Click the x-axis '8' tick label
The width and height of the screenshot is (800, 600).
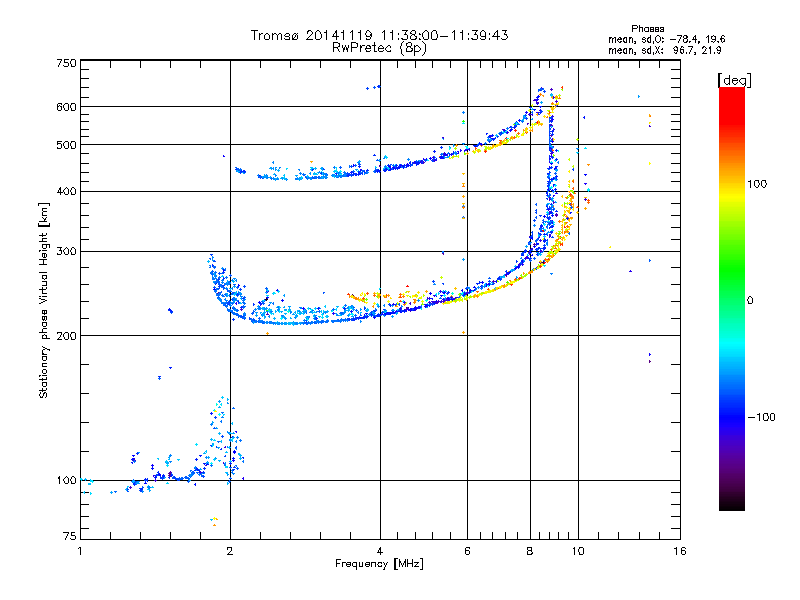pos(530,551)
